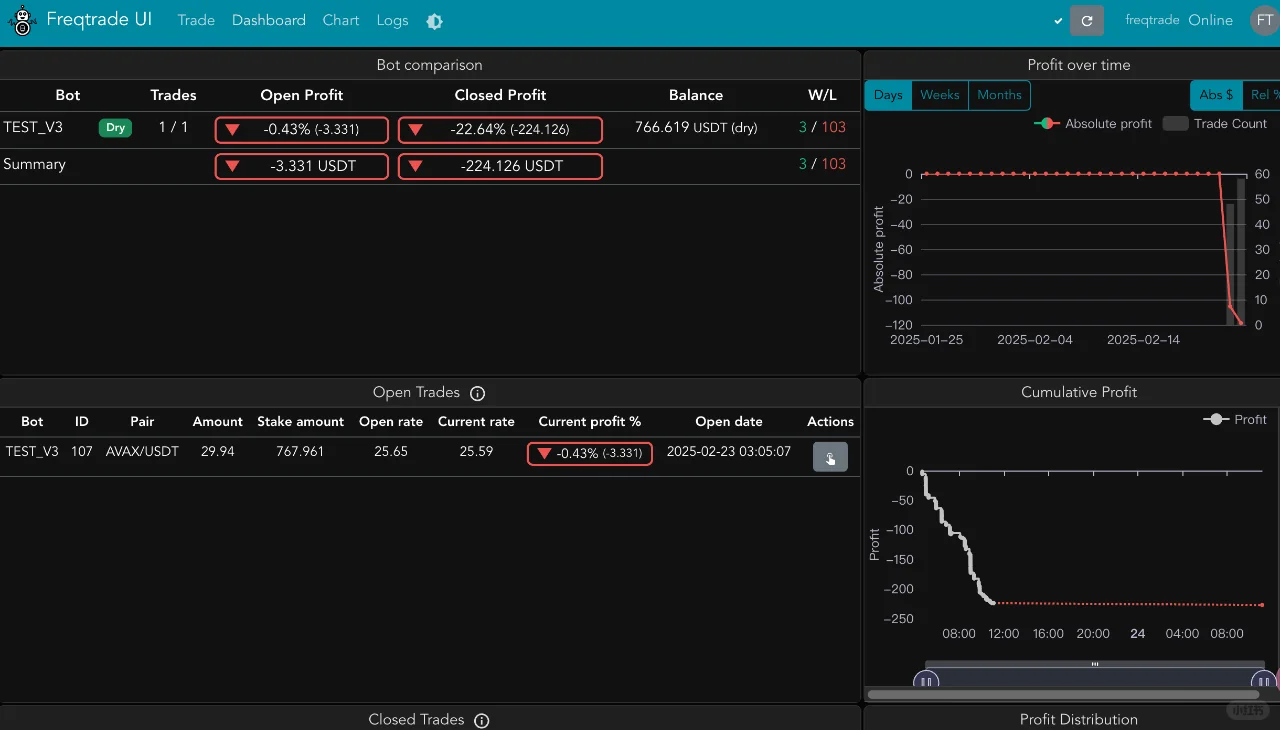Click the Freqtrade UI title link
Image resolution: width=1280 pixels, height=730 pixels.
click(99, 20)
